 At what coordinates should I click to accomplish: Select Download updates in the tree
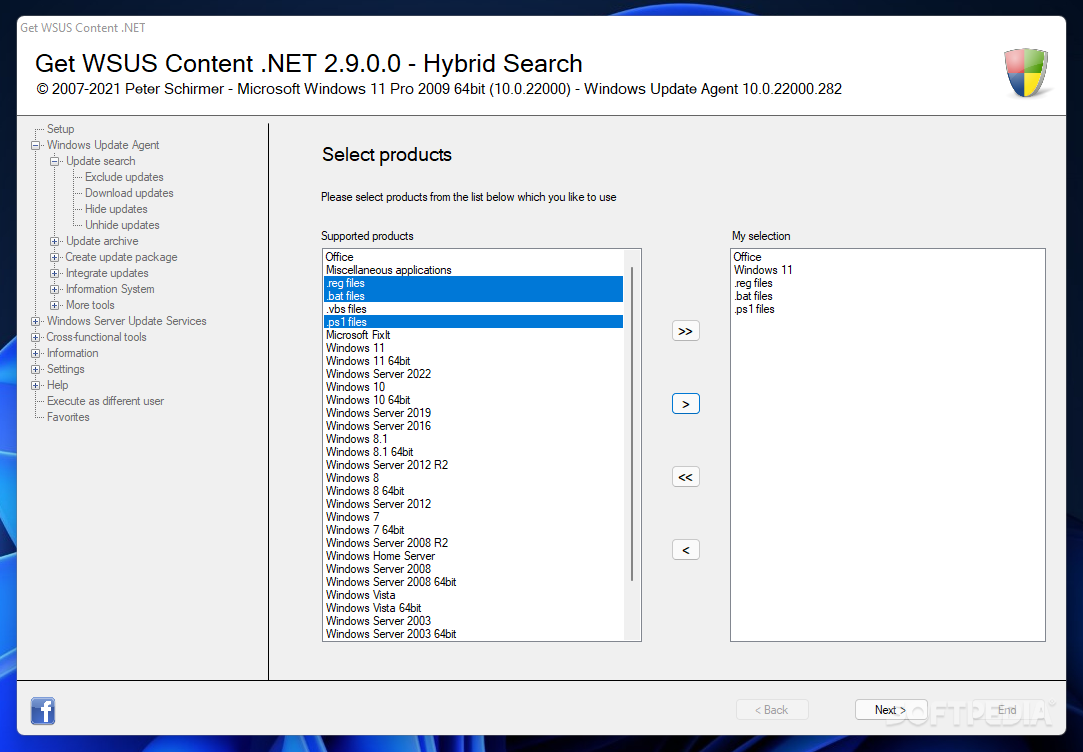[129, 193]
